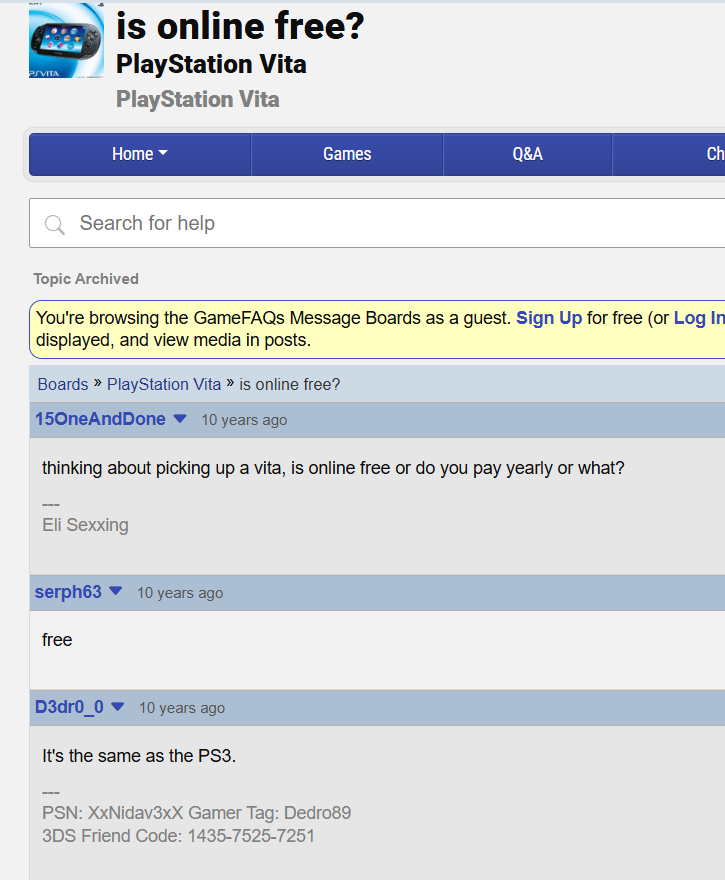Open the Games nav tab
This screenshot has height=880, width=725.
[x=347, y=154]
